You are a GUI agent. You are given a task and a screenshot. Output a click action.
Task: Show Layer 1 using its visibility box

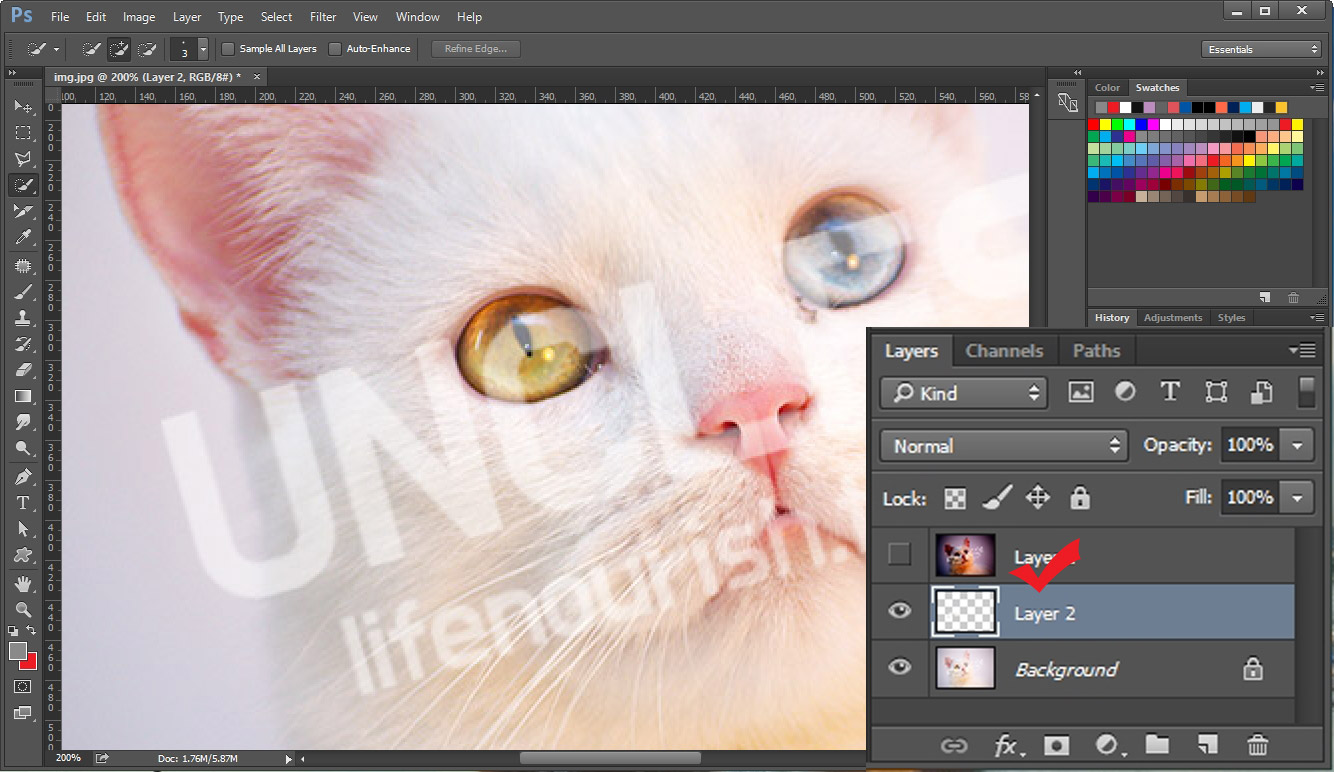pyautogui.click(x=900, y=554)
